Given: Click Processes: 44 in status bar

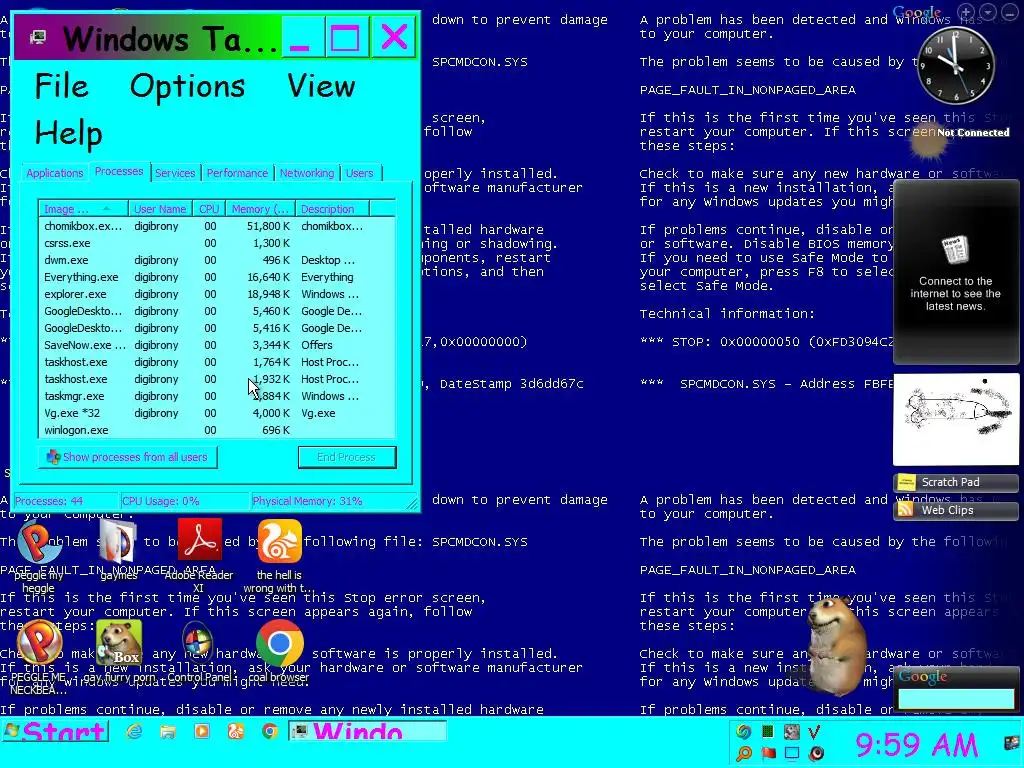Looking at the screenshot, I should click(x=50, y=502).
